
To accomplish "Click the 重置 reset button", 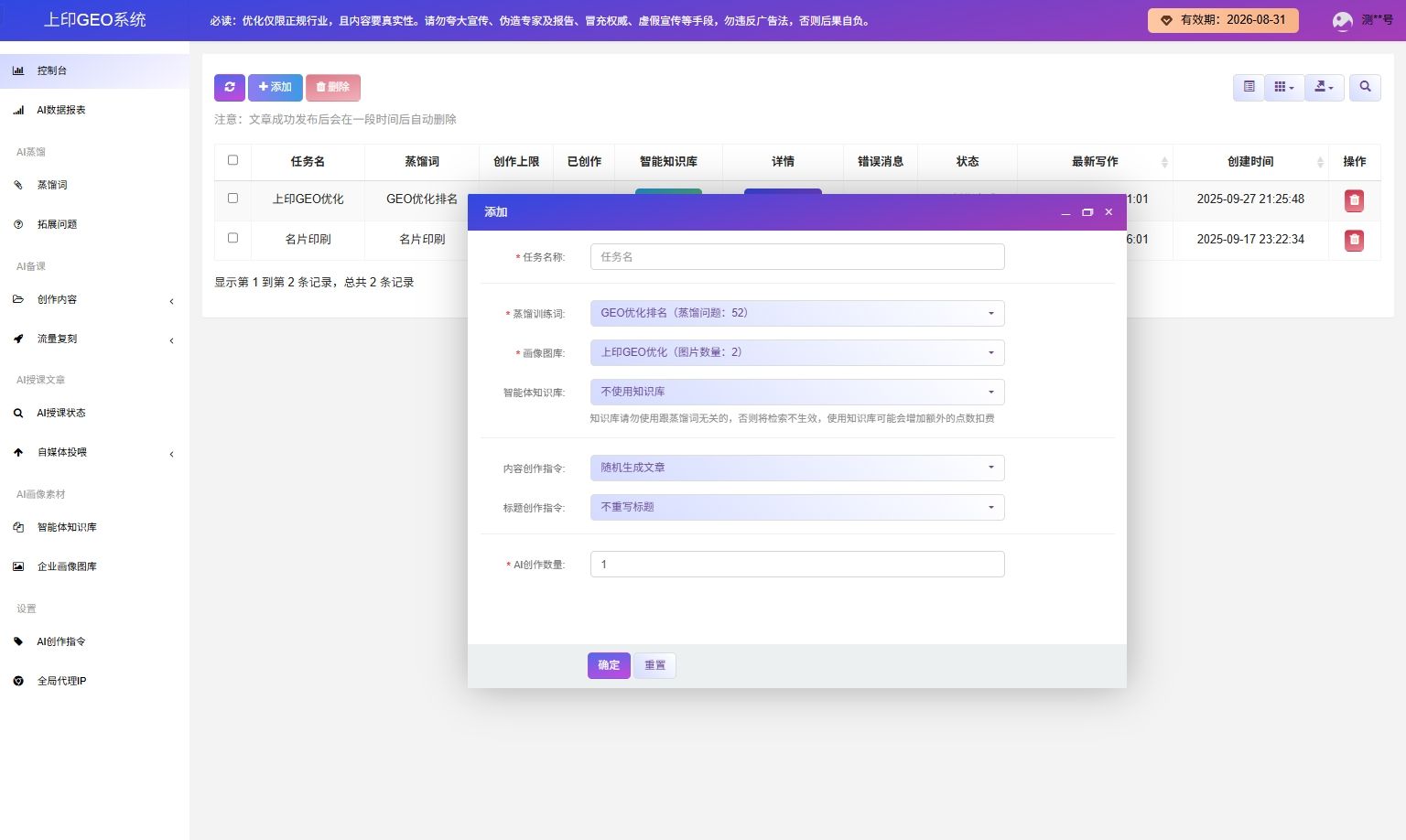I will (654, 665).
